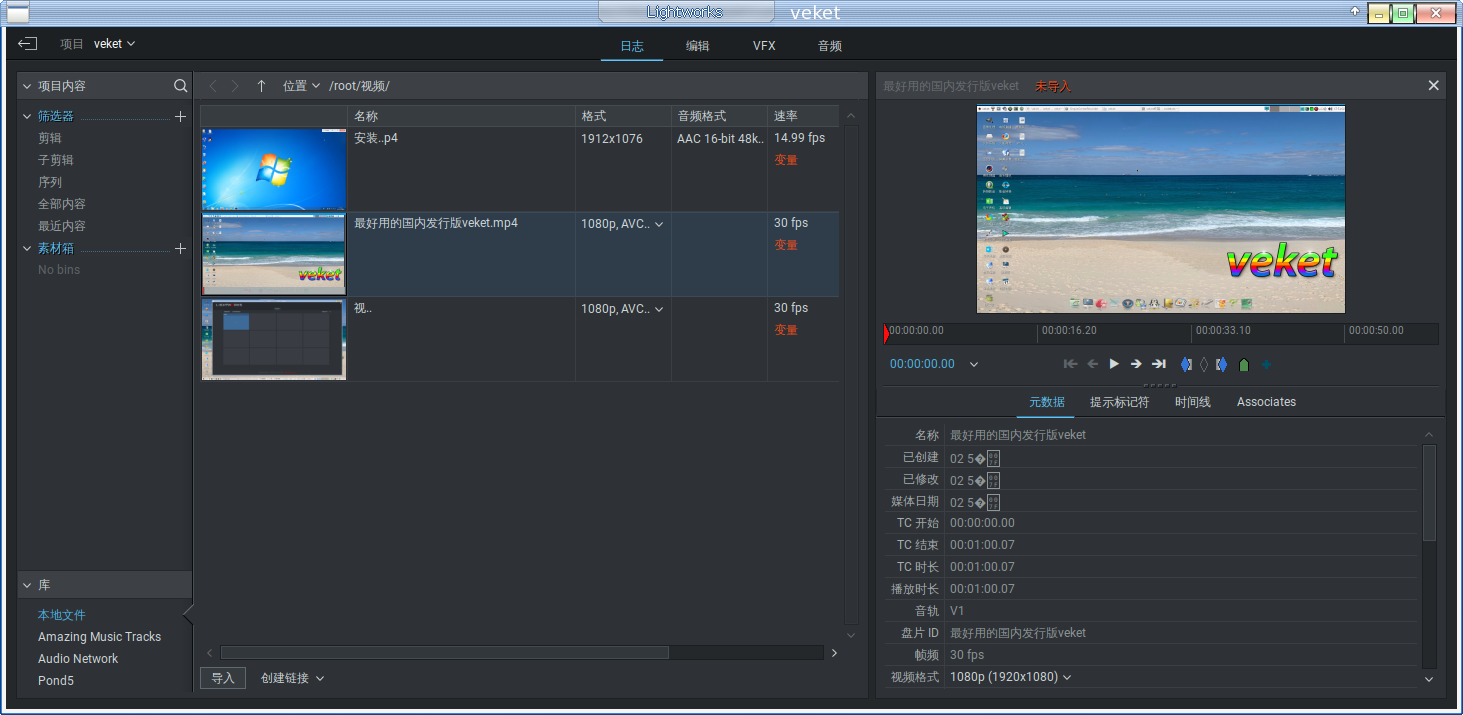Collapse the 项目内容 panel
This screenshot has height=715, width=1463.
(x=27, y=86)
